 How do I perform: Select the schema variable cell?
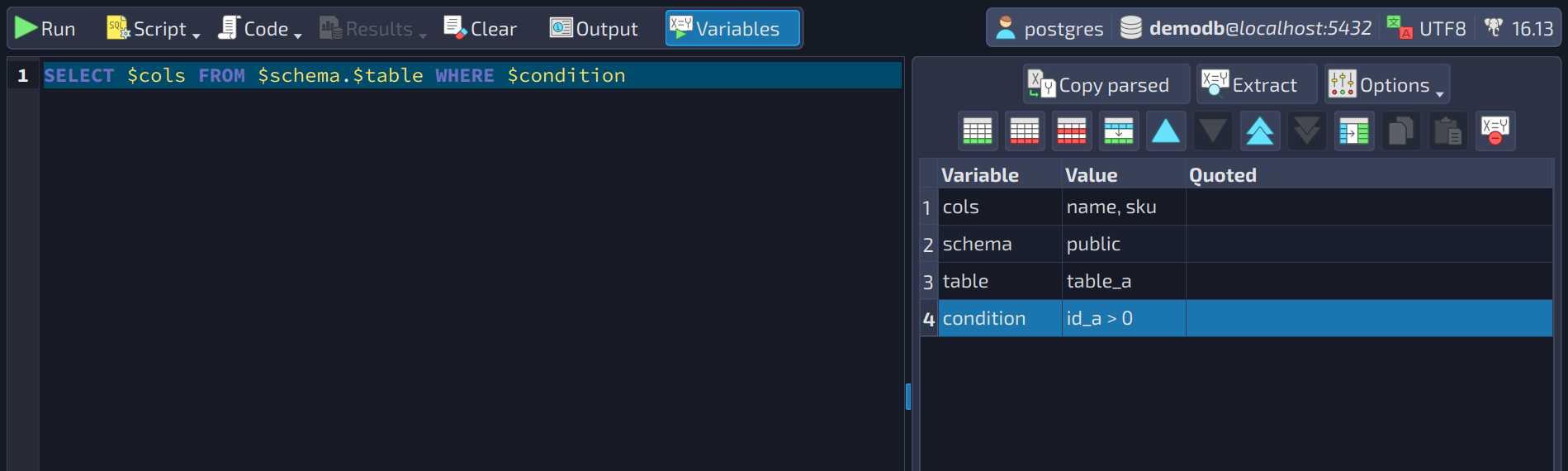[1000, 244]
